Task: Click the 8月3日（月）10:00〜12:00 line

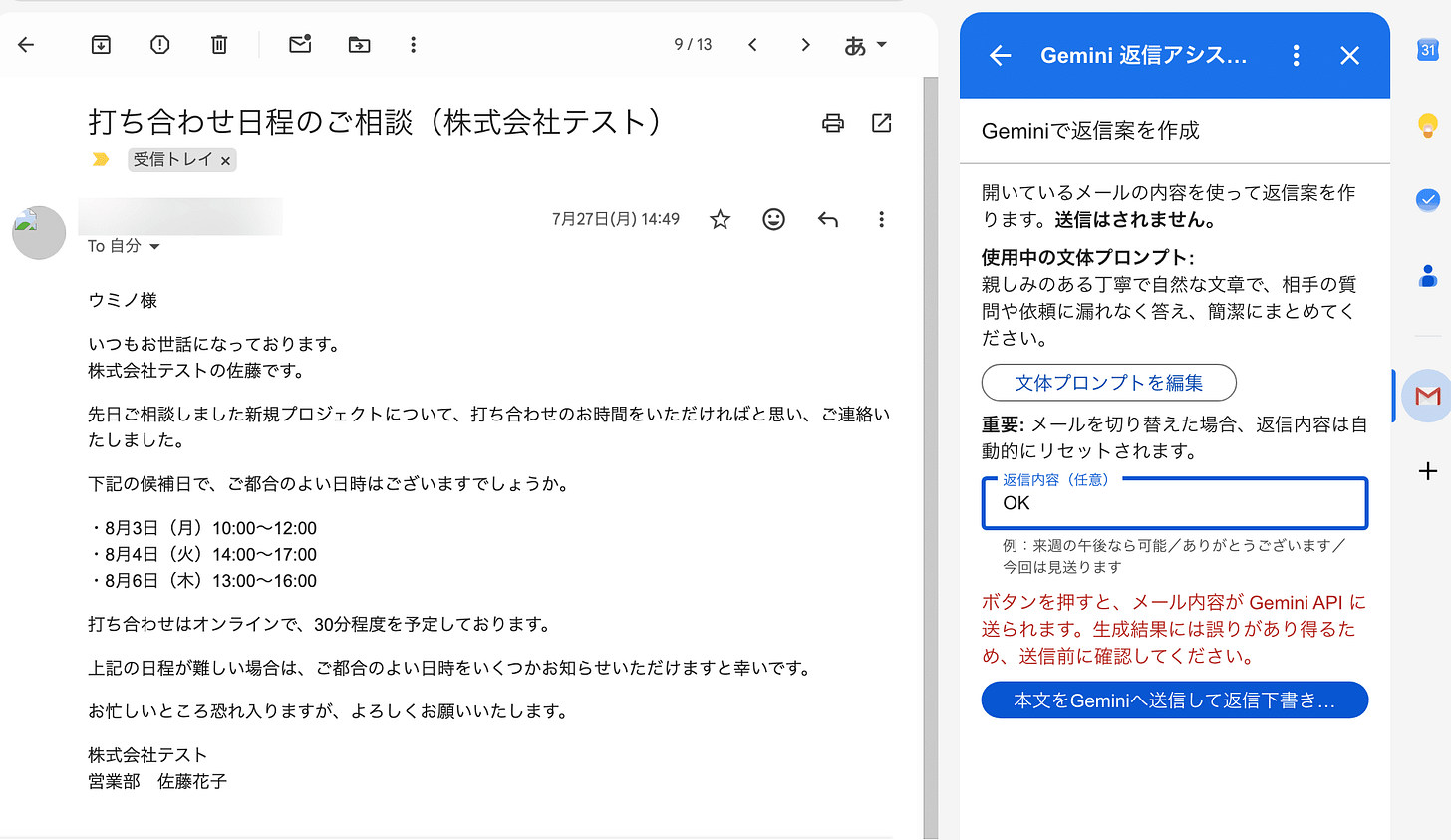Action: [x=203, y=528]
